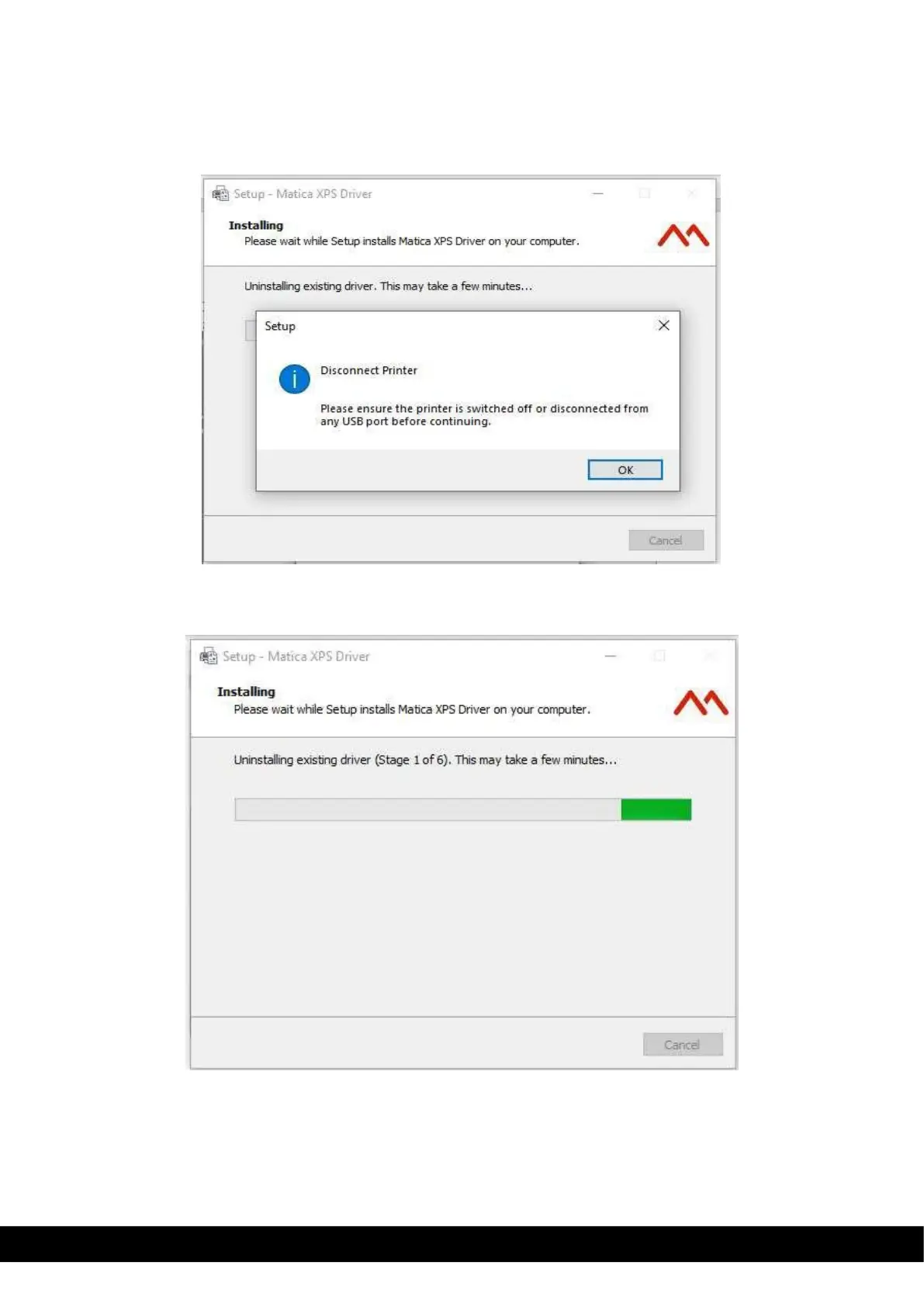This screenshot has height=1307, width=924.
Task: Click the red Matica logo in the upper window
Action: point(683,235)
